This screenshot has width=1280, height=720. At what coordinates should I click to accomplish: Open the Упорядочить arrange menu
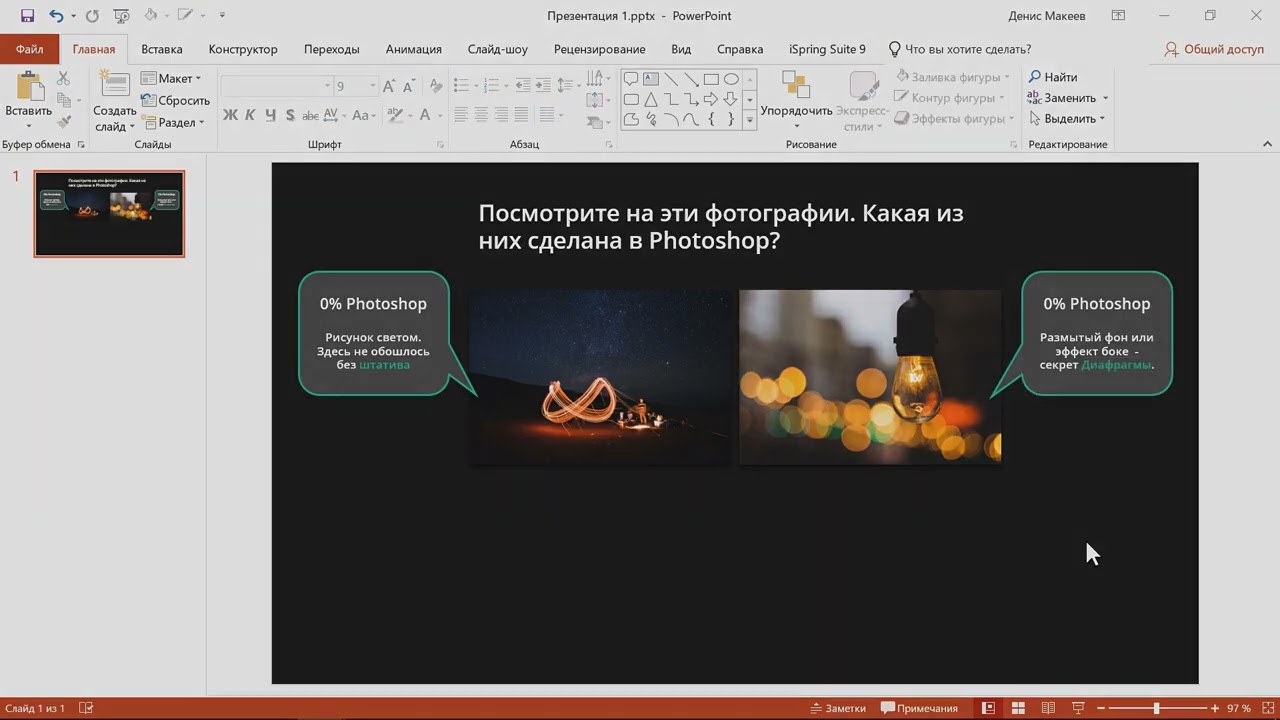(796, 100)
